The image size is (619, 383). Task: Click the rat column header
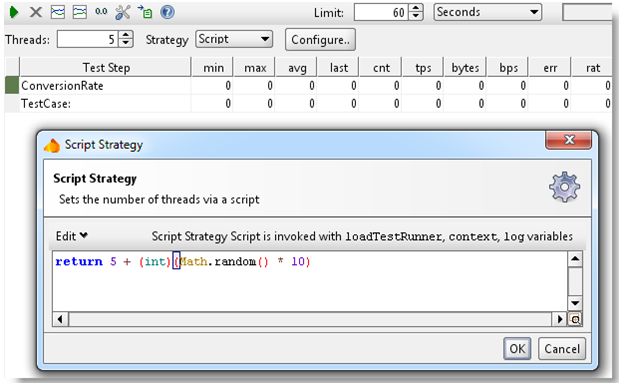tap(593, 68)
